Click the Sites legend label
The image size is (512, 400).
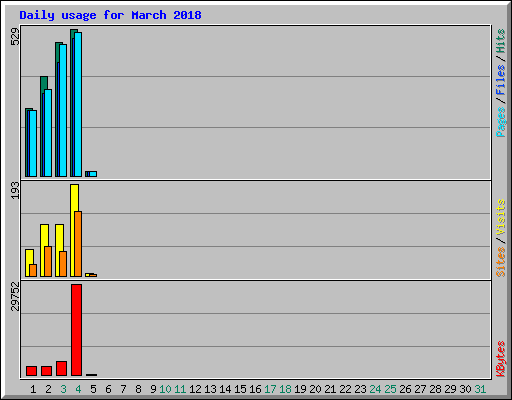click(x=500, y=262)
